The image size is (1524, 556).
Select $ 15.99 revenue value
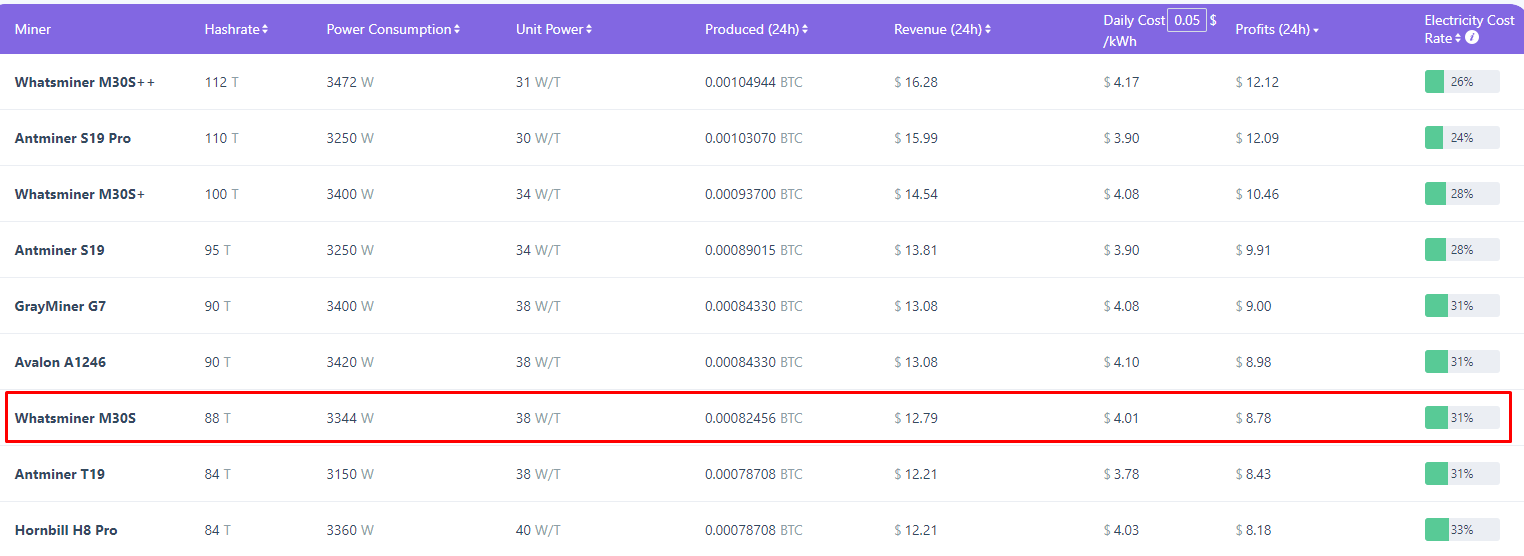[x=916, y=138]
